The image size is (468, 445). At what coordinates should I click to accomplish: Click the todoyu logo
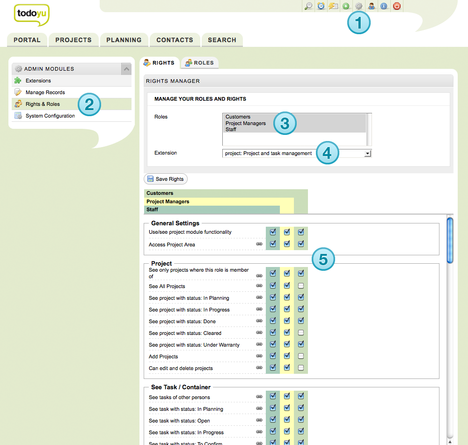(x=32, y=15)
